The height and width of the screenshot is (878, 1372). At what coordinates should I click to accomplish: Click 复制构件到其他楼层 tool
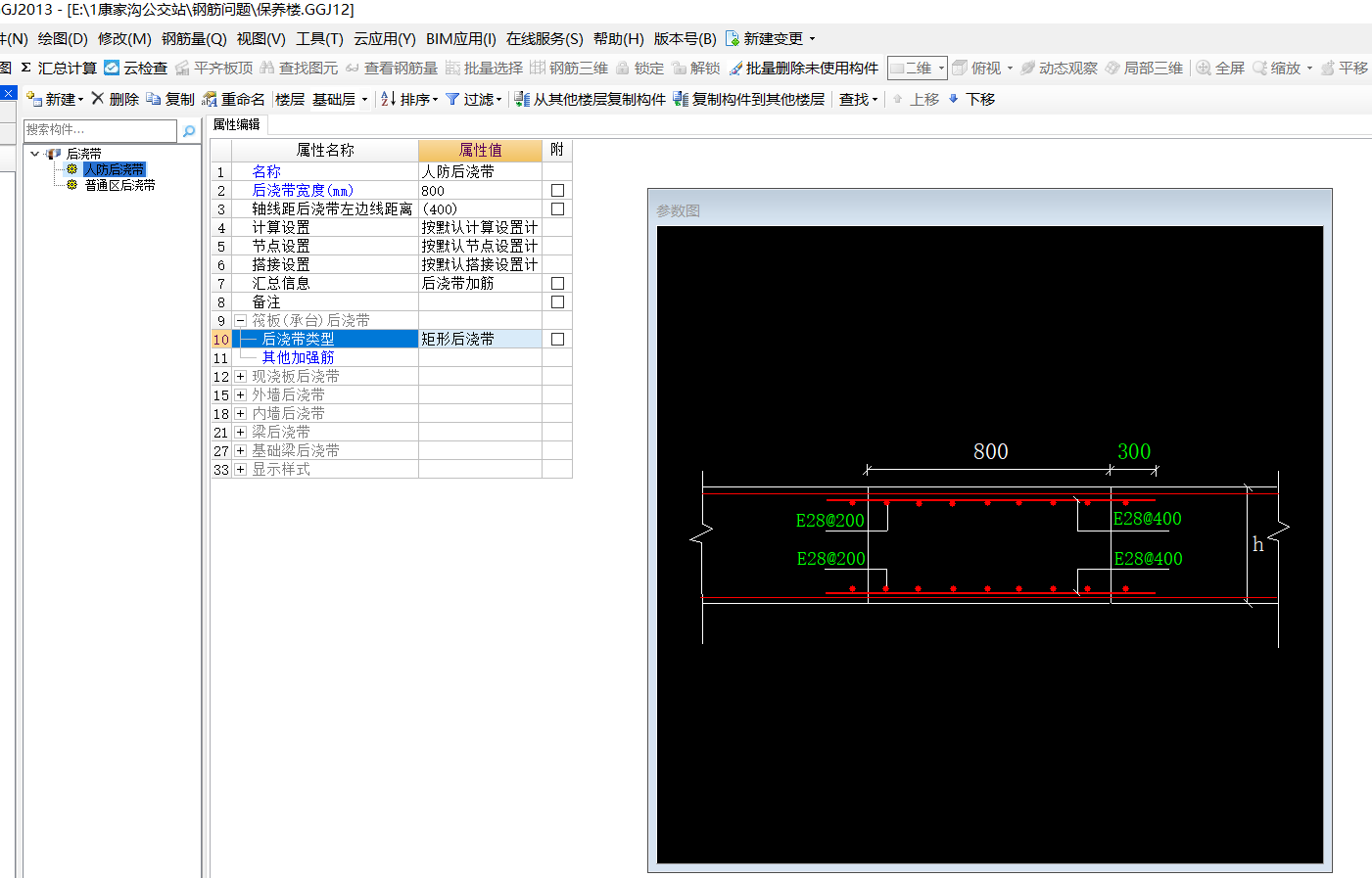(x=748, y=99)
